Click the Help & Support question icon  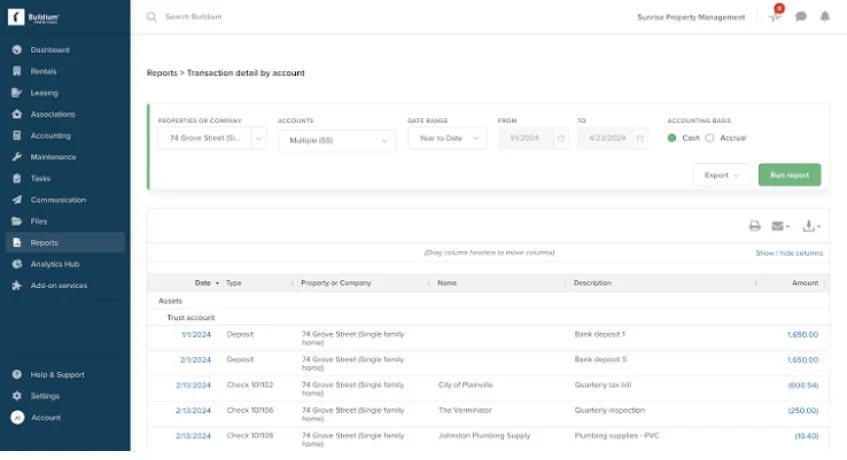(x=17, y=374)
